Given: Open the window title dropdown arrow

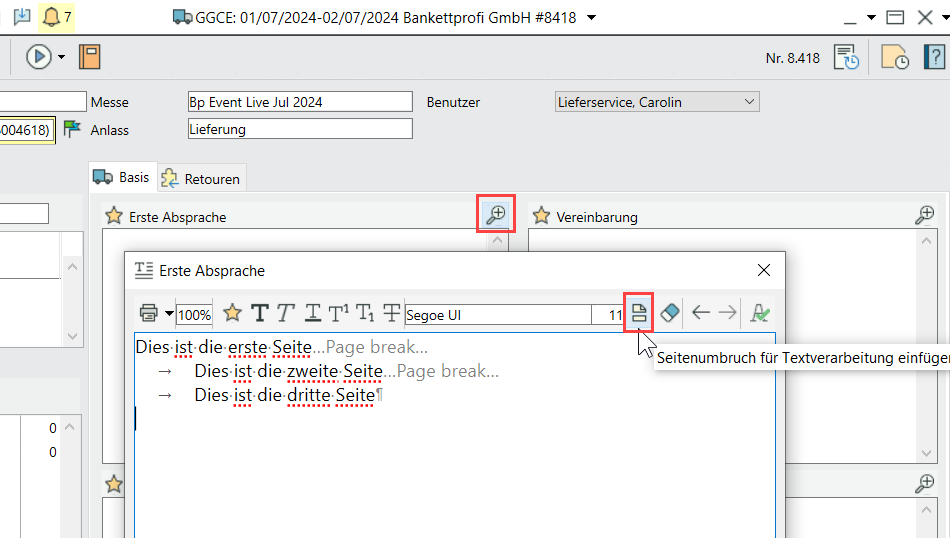Looking at the screenshot, I should (x=592, y=18).
